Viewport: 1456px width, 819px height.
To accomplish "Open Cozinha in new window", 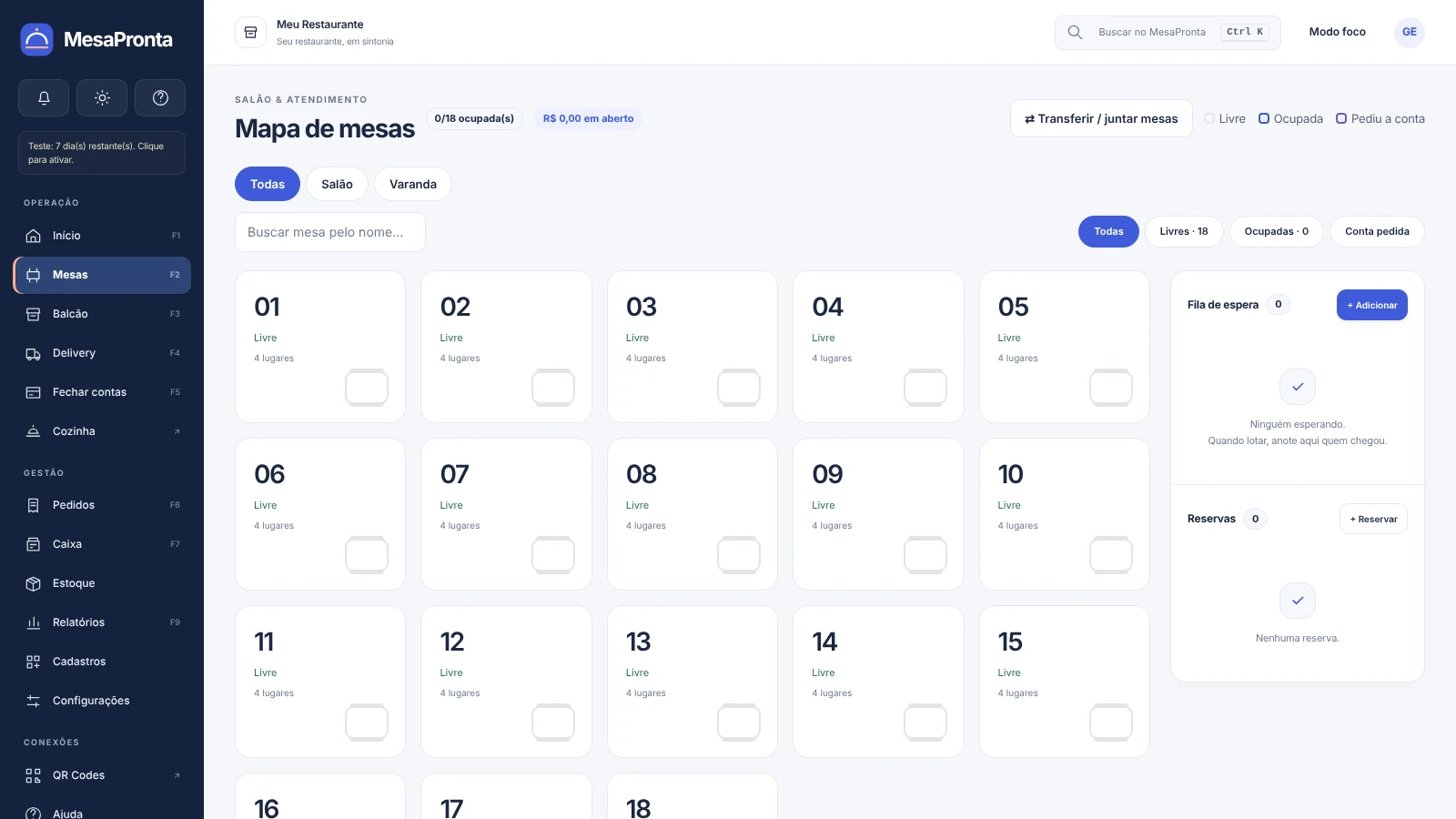I will (102, 431).
